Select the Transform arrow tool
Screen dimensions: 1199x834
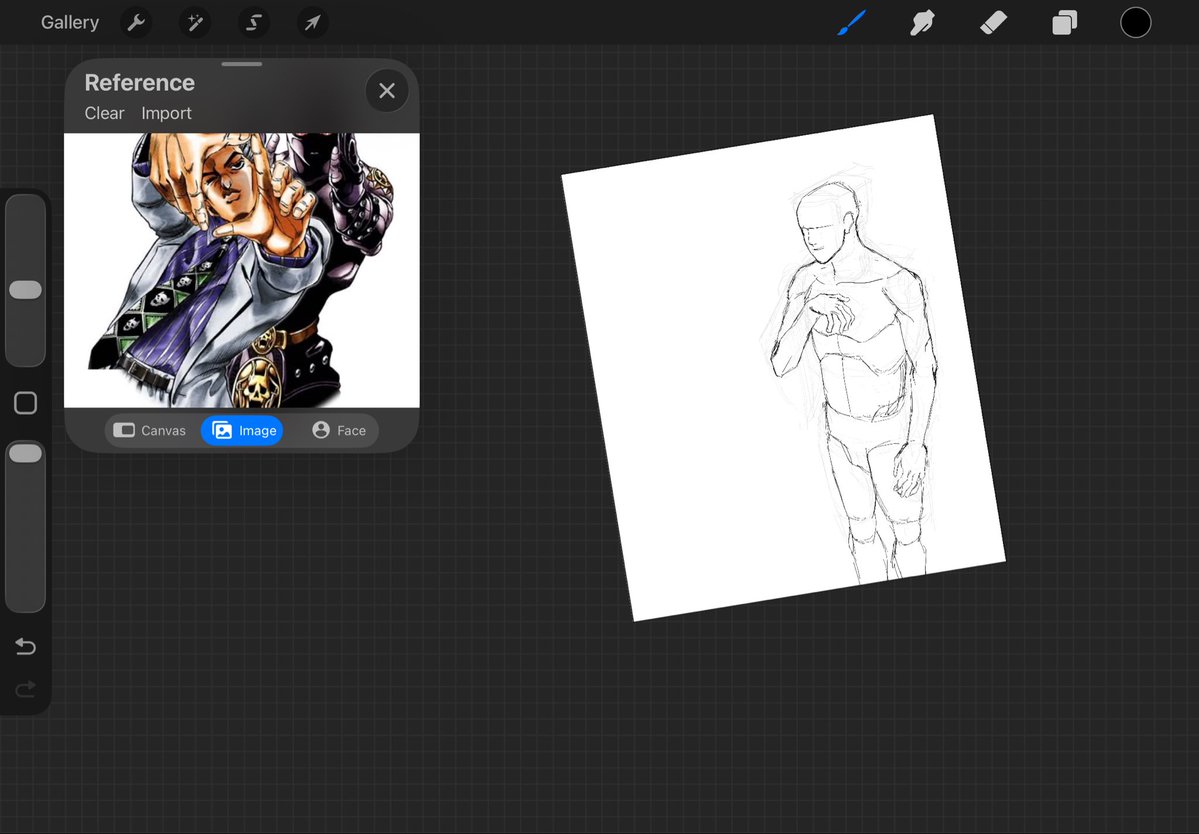(x=312, y=23)
